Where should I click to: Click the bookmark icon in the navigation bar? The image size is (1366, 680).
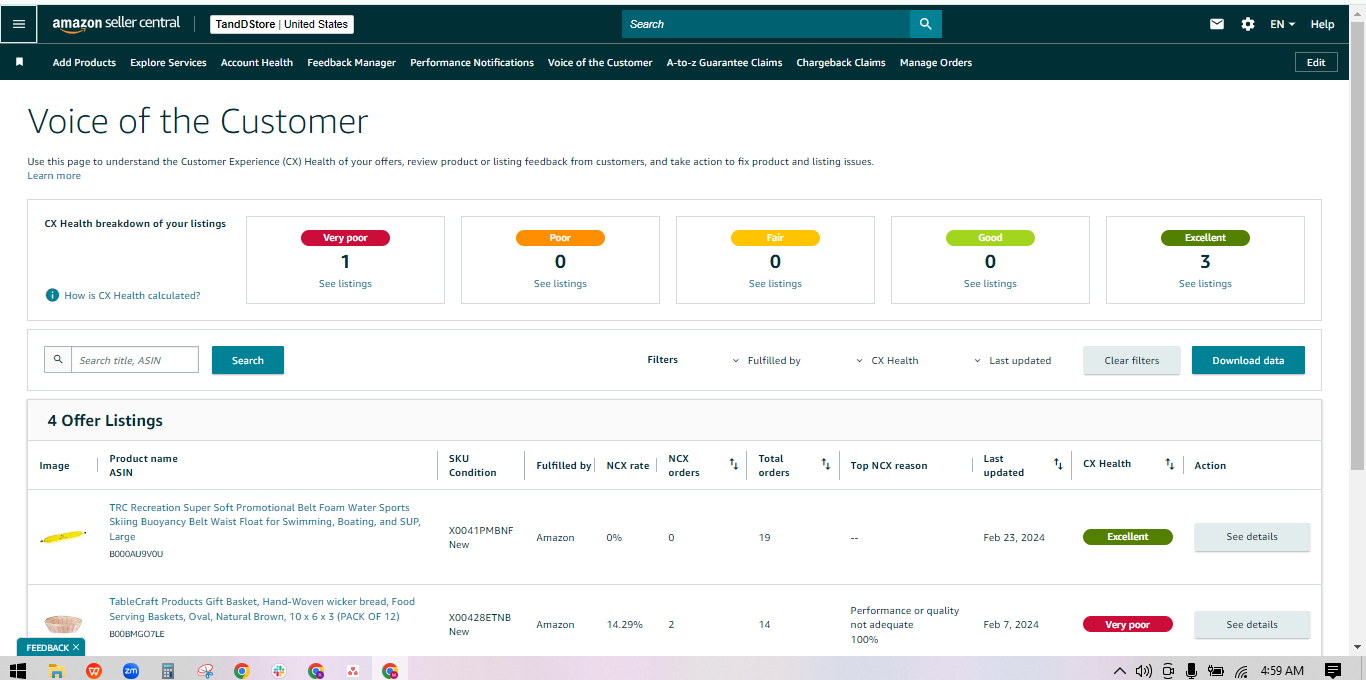click(x=19, y=62)
